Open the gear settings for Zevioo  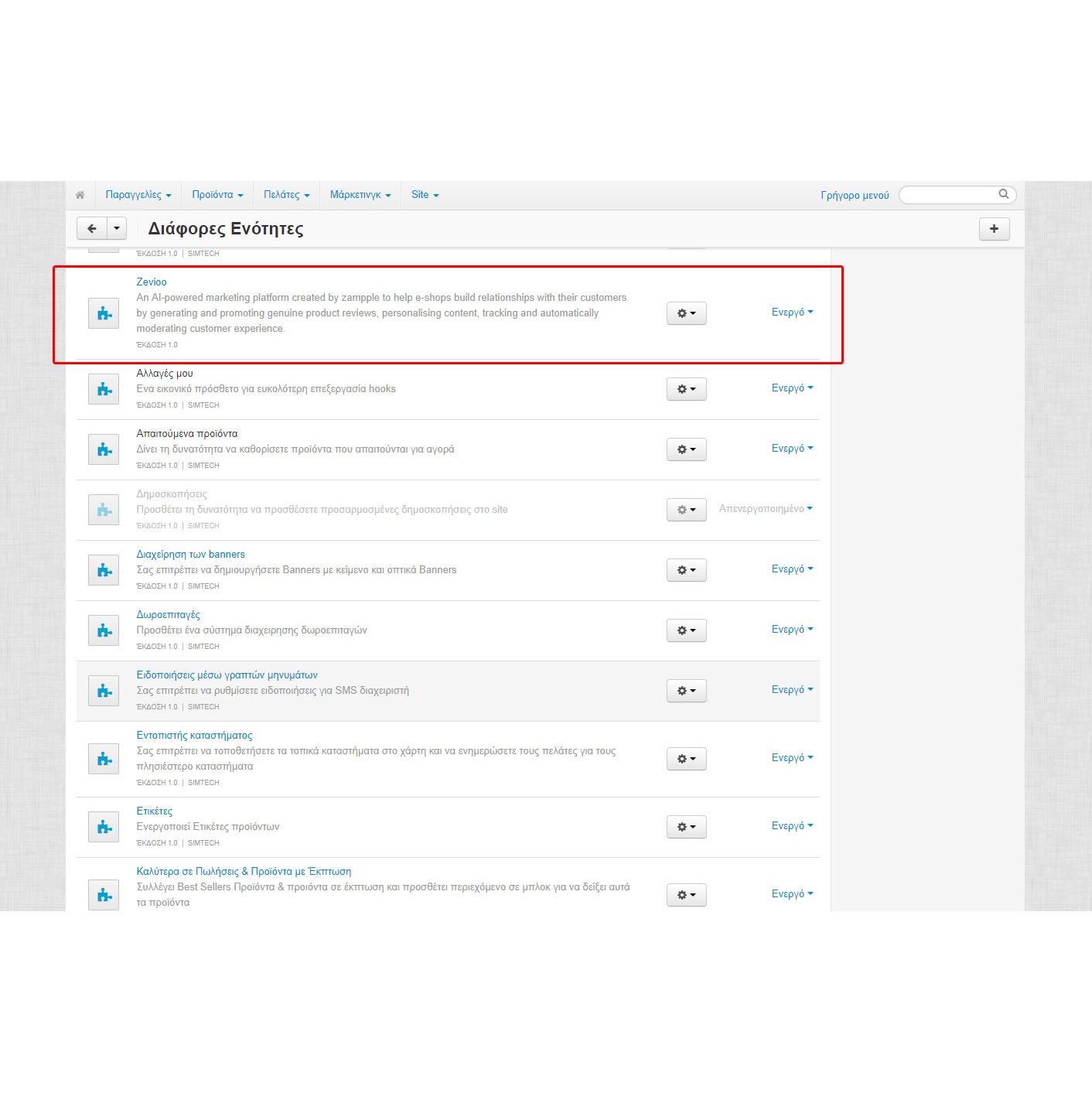pyautogui.click(x=686, y=313)
